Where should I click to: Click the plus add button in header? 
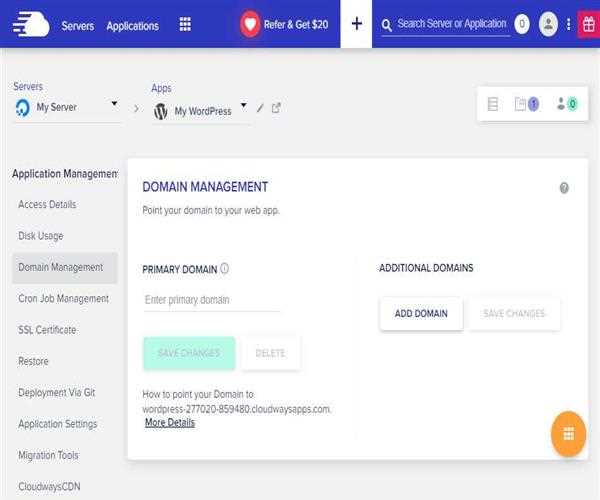point(356,24)
